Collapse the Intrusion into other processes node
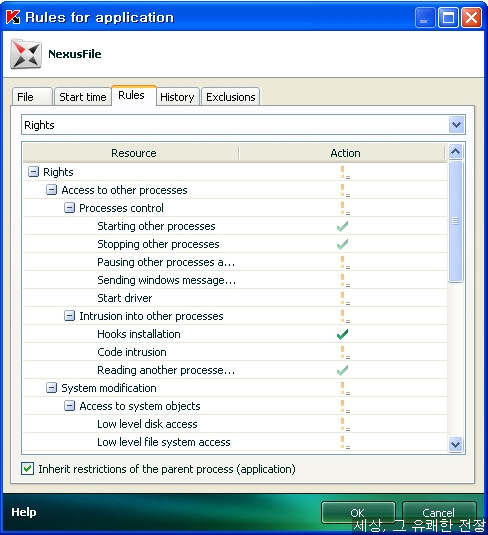 coord(69,316)
